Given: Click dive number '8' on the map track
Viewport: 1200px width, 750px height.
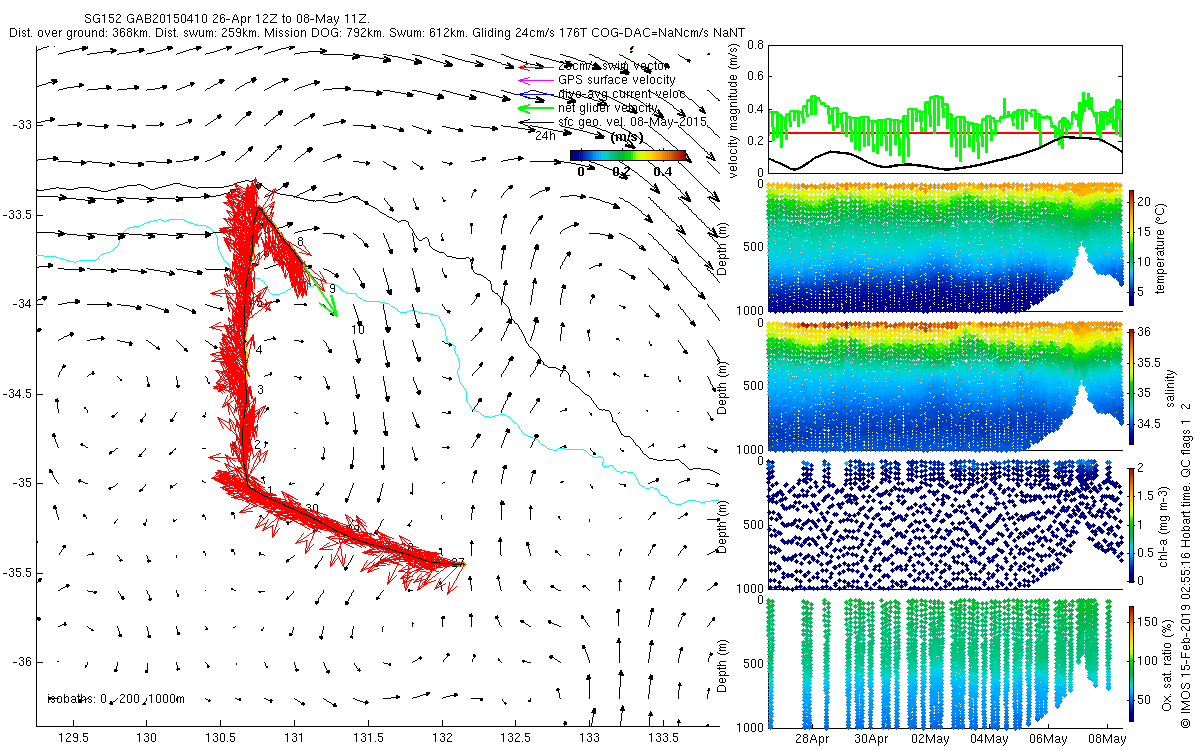Looking at the screenshot, I should [x=300, y=242].
